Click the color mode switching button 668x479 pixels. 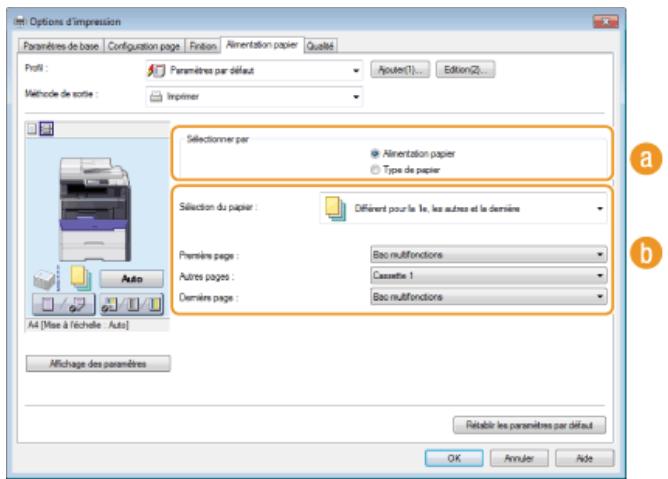(132, 304)
